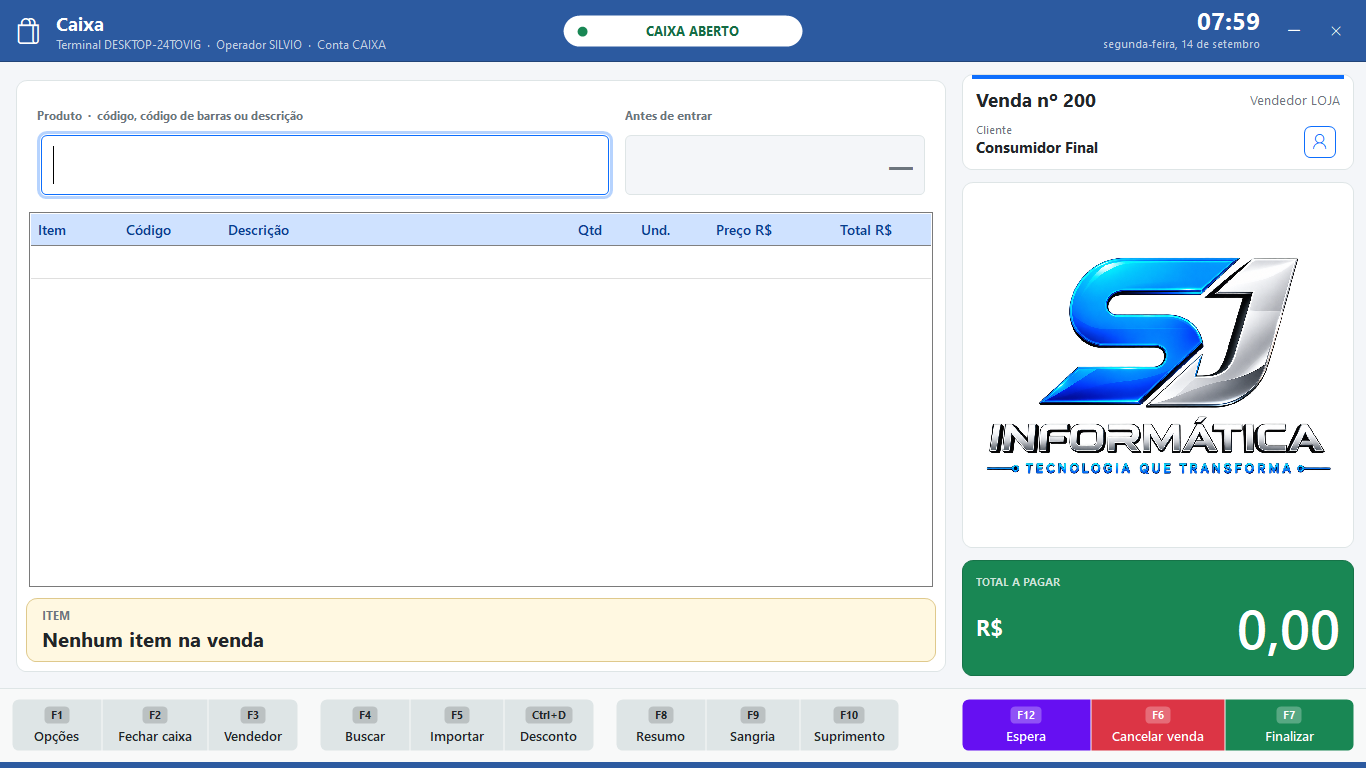Minimize the Caixa window
Viewport: 1366px width, 768px height.
(x=1294, y=31)
